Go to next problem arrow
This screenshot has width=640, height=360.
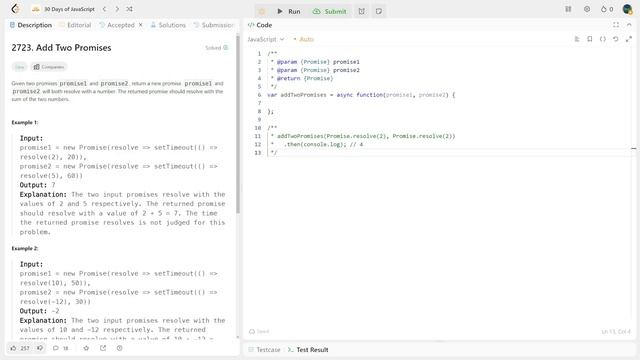coord(117,9)
